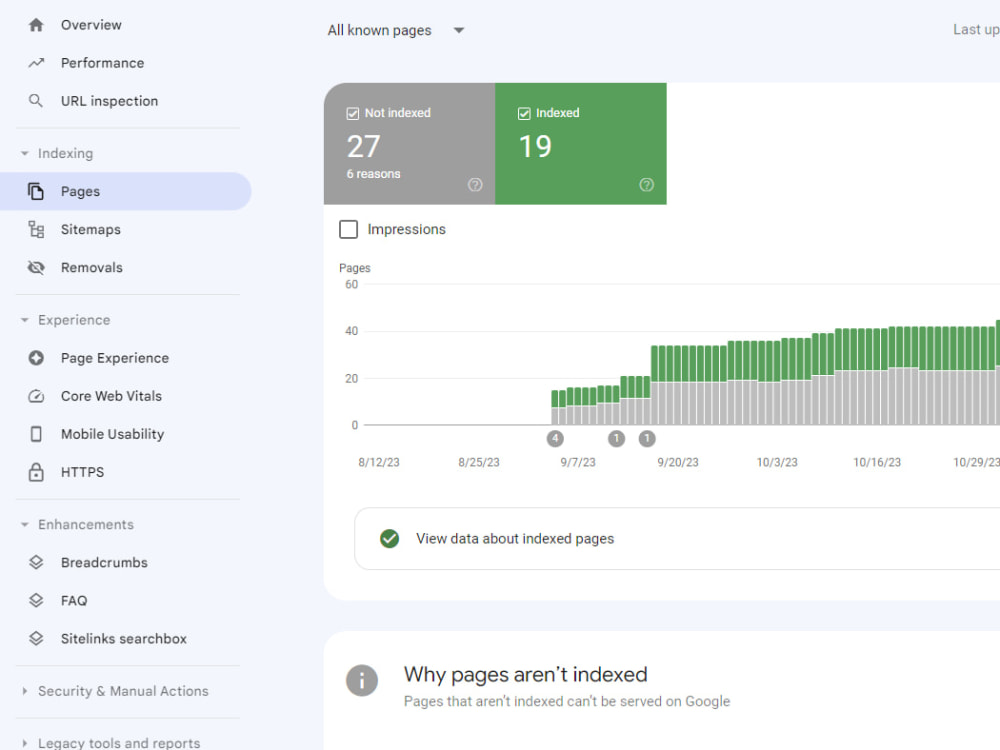Click the Sitemaps tree icon

[x=36, y=230]
